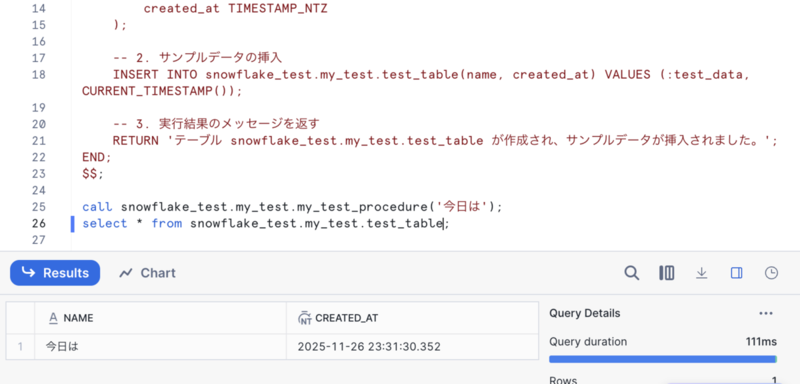Place cursor on the INSERT INTO statement line
800x384 pixels.
(416, 83)
